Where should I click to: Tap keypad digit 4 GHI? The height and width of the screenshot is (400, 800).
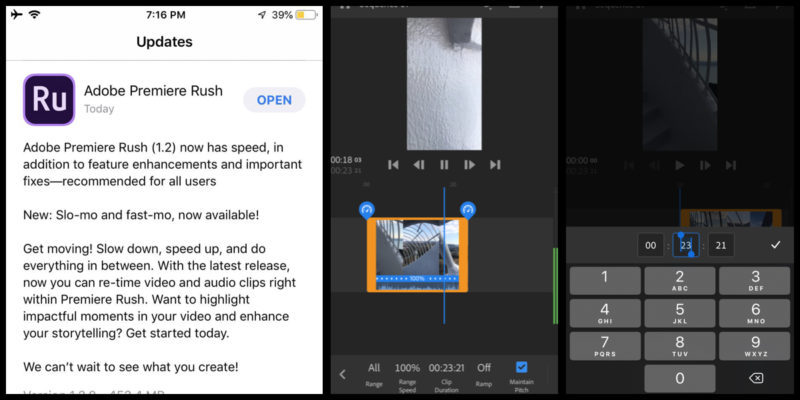point(605,313)
